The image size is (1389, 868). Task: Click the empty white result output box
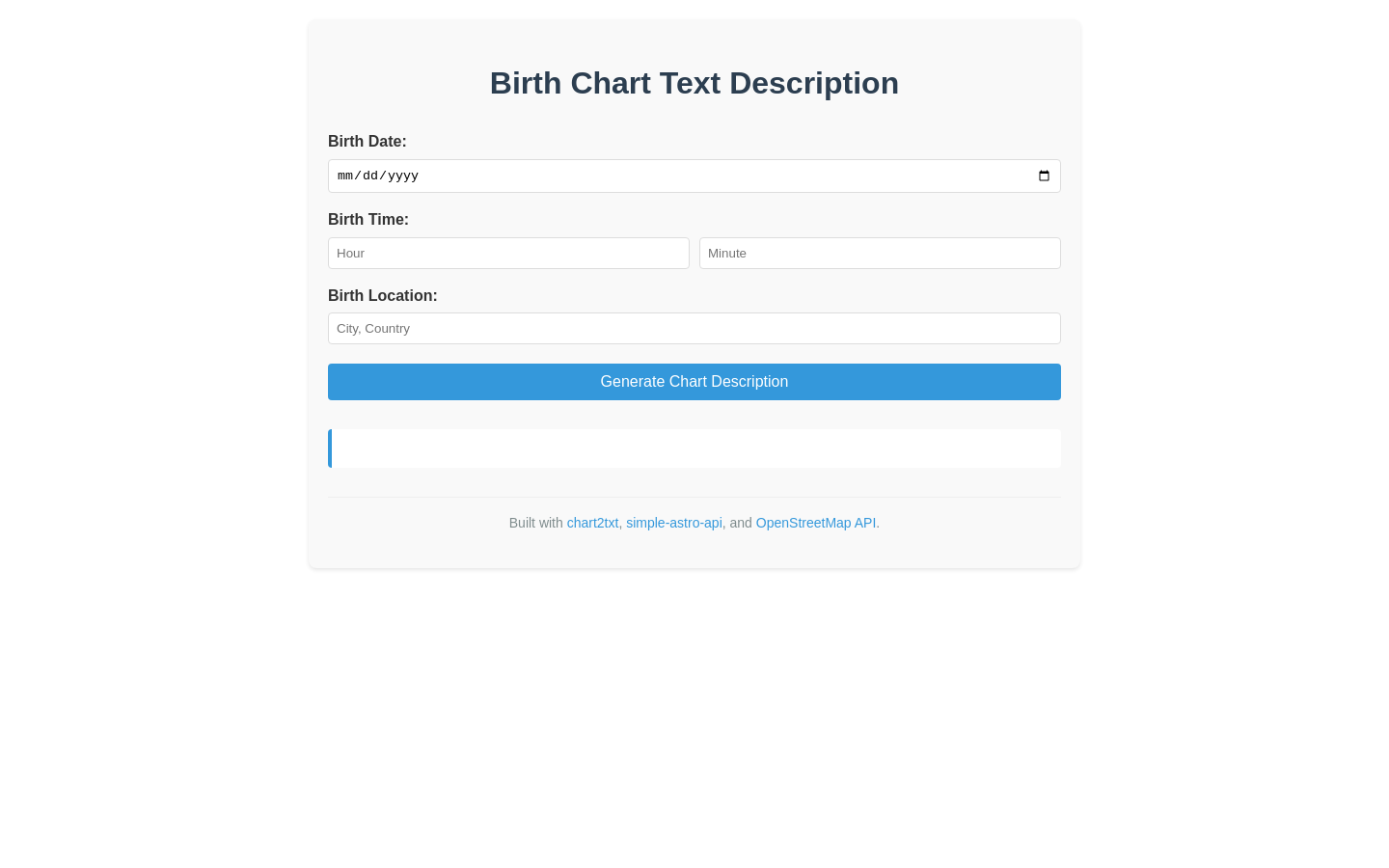click(x=694, y=448)
